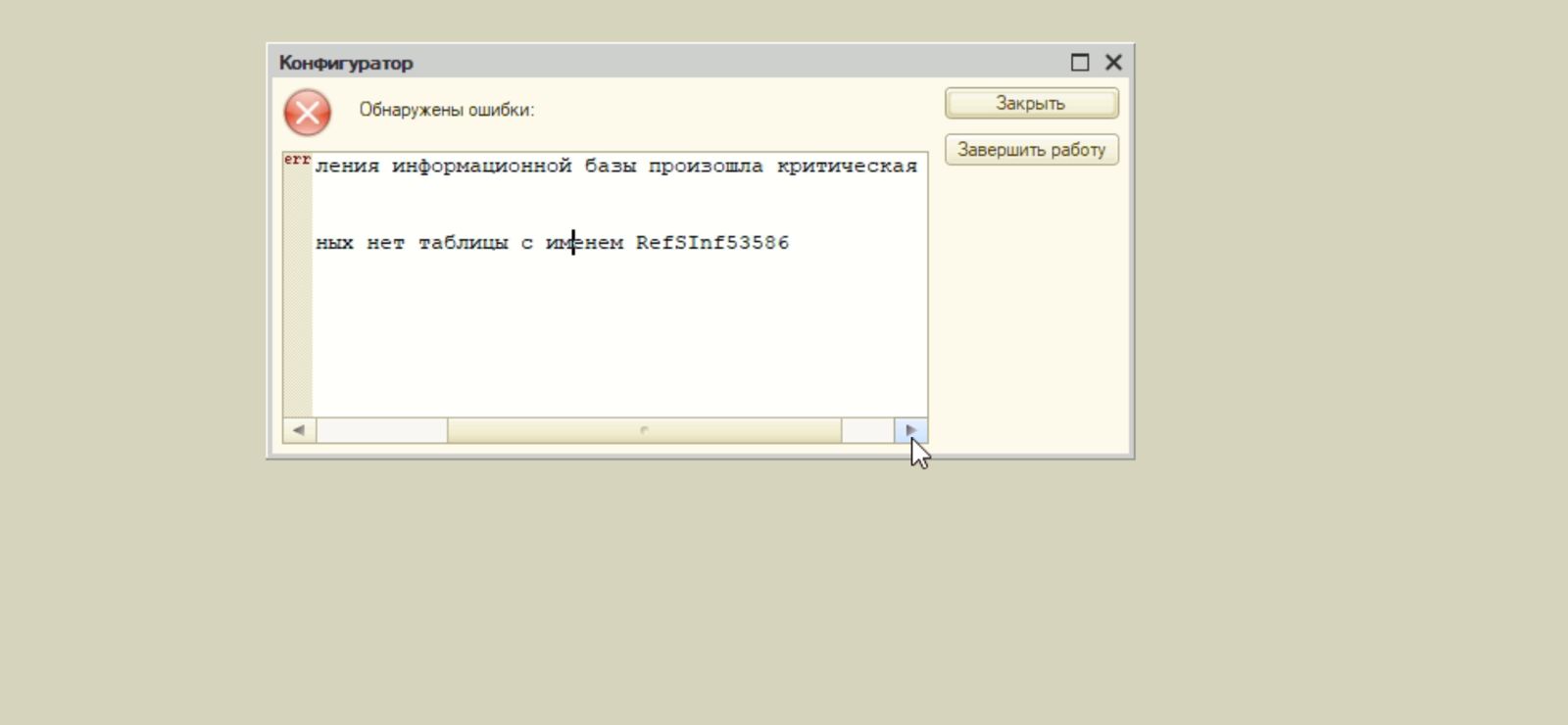1568x725 pixels.
Task: Click the scroll left arrow
Action: (299, 430)
